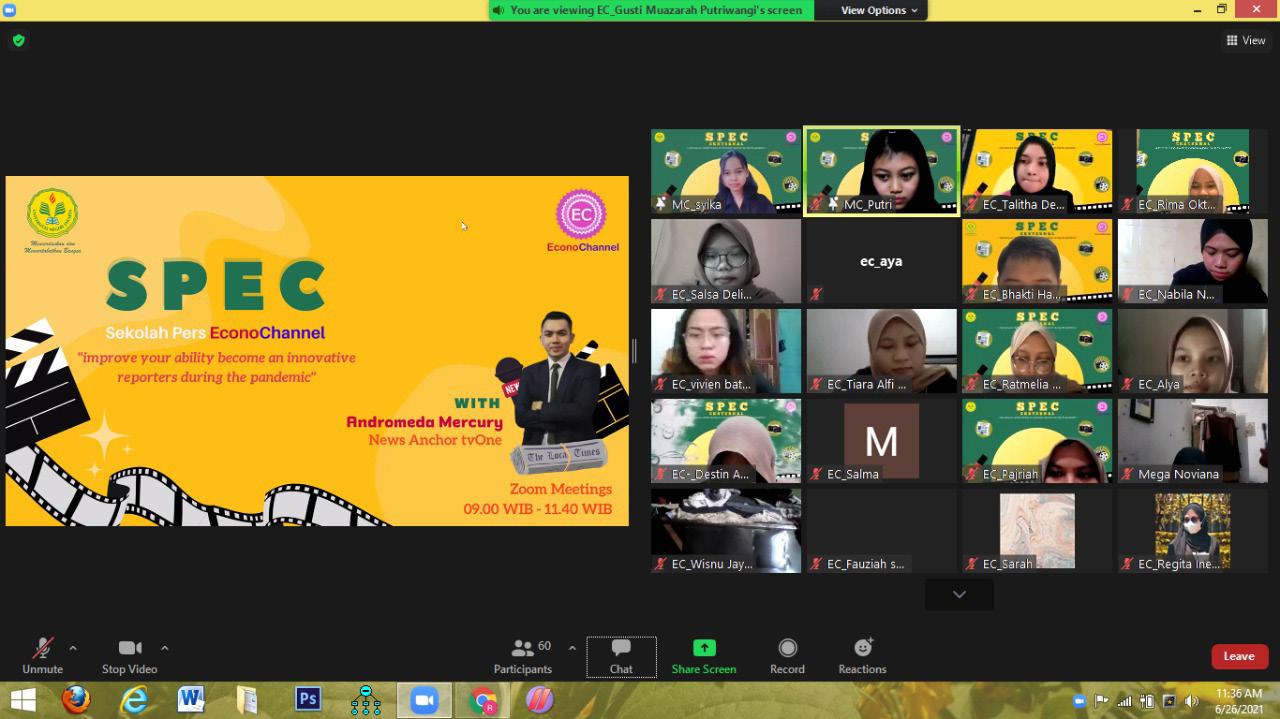Start recording with Record button
Image resolution: width=1280 pixels, height=719 pixels.
pos(787,656)
